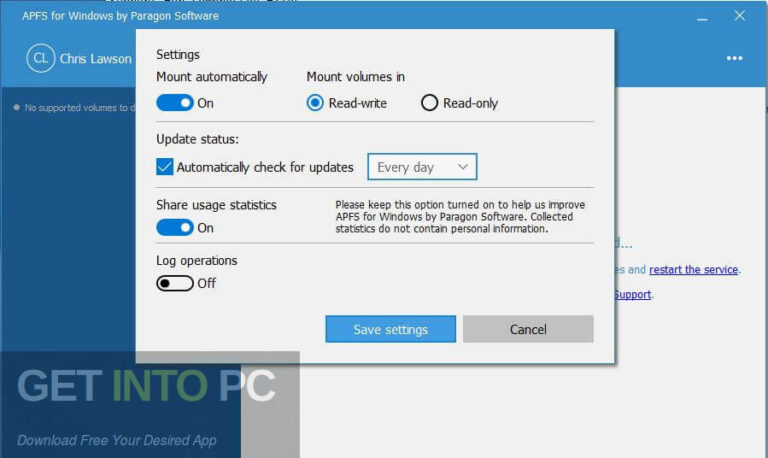Click the Chris Lawson account name
This screenshot has width=768, height=458.
click(x=96, y=59)
